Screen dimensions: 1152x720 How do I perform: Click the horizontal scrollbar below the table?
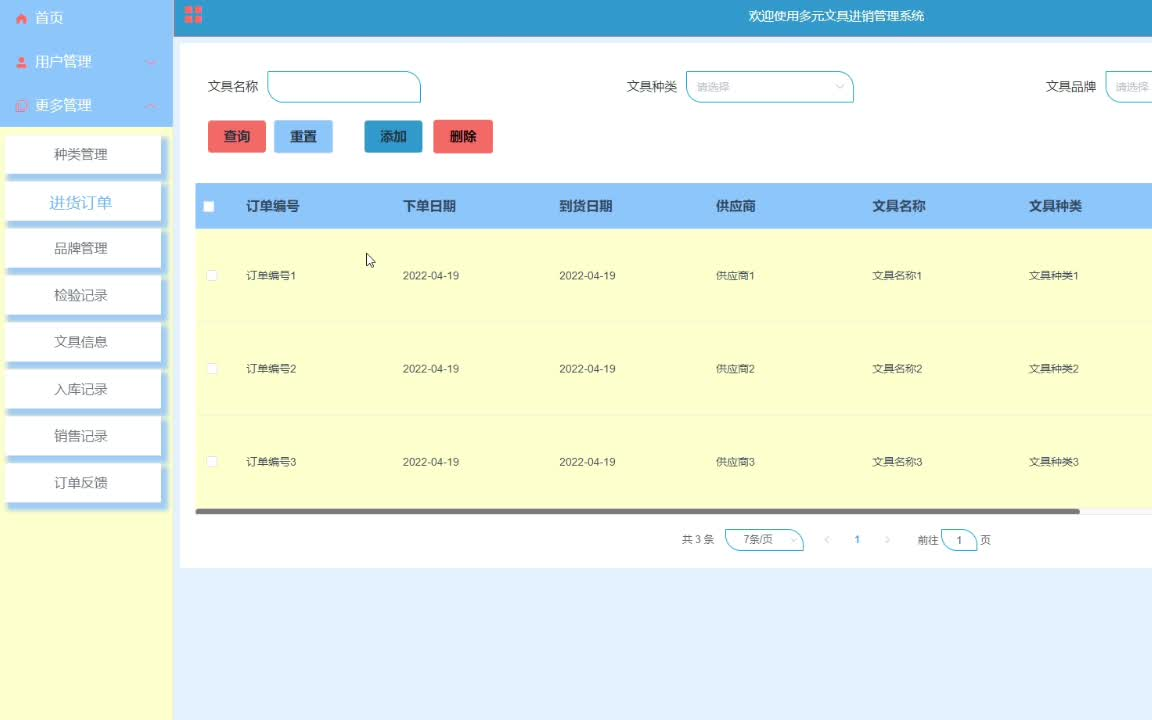(x=640, y=510)
